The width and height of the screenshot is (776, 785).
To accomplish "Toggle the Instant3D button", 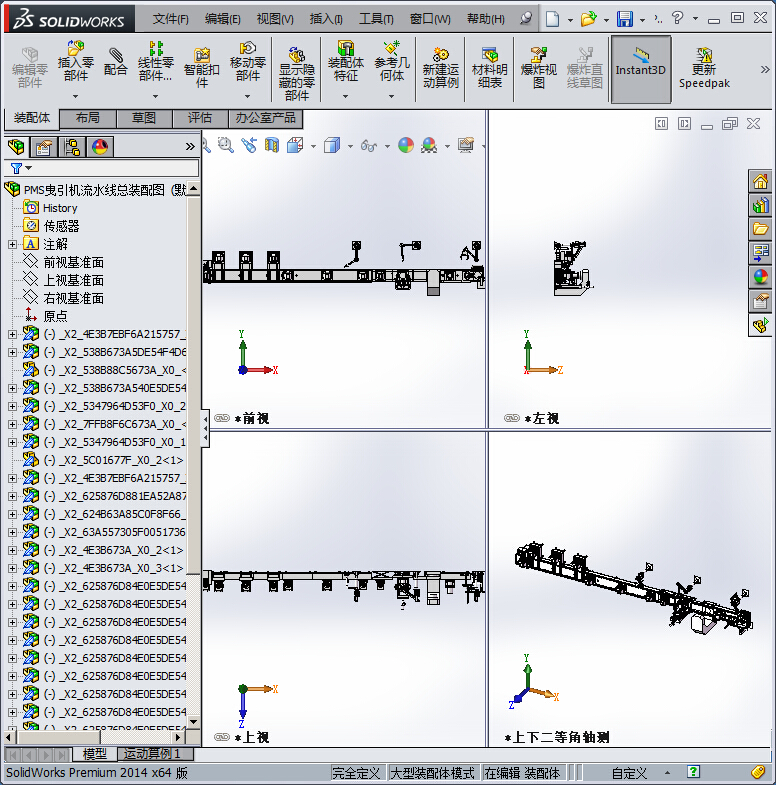I will point(641,69).
